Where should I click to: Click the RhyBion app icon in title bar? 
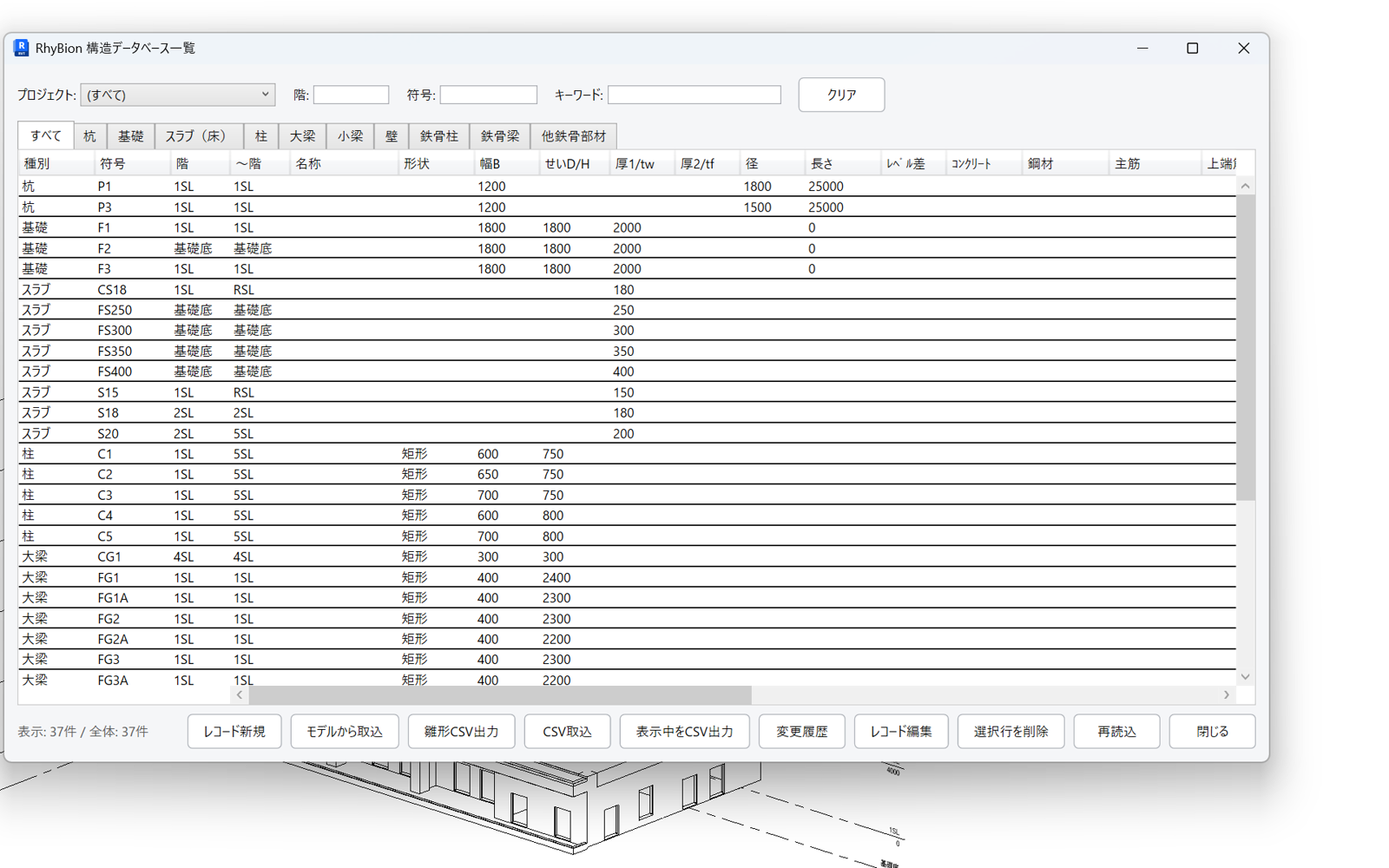(21, 48)
